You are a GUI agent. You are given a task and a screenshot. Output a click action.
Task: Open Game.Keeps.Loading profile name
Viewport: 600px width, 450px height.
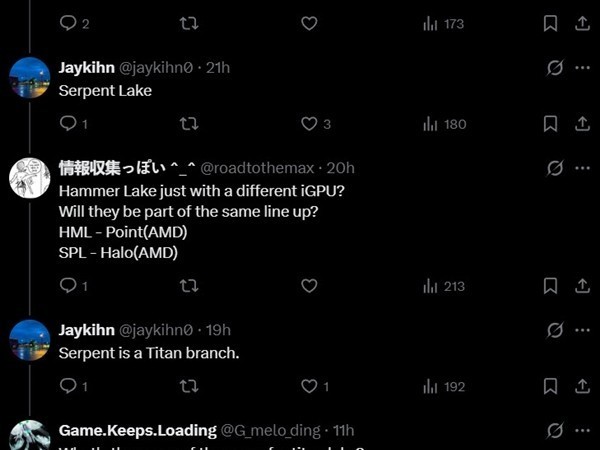coord(137,430)
